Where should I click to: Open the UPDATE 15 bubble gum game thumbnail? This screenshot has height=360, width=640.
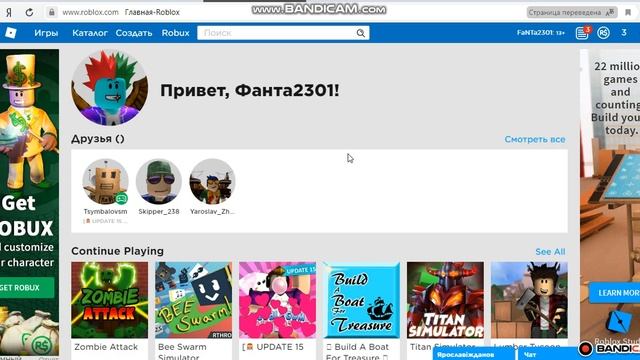click(x=278, y=300)
